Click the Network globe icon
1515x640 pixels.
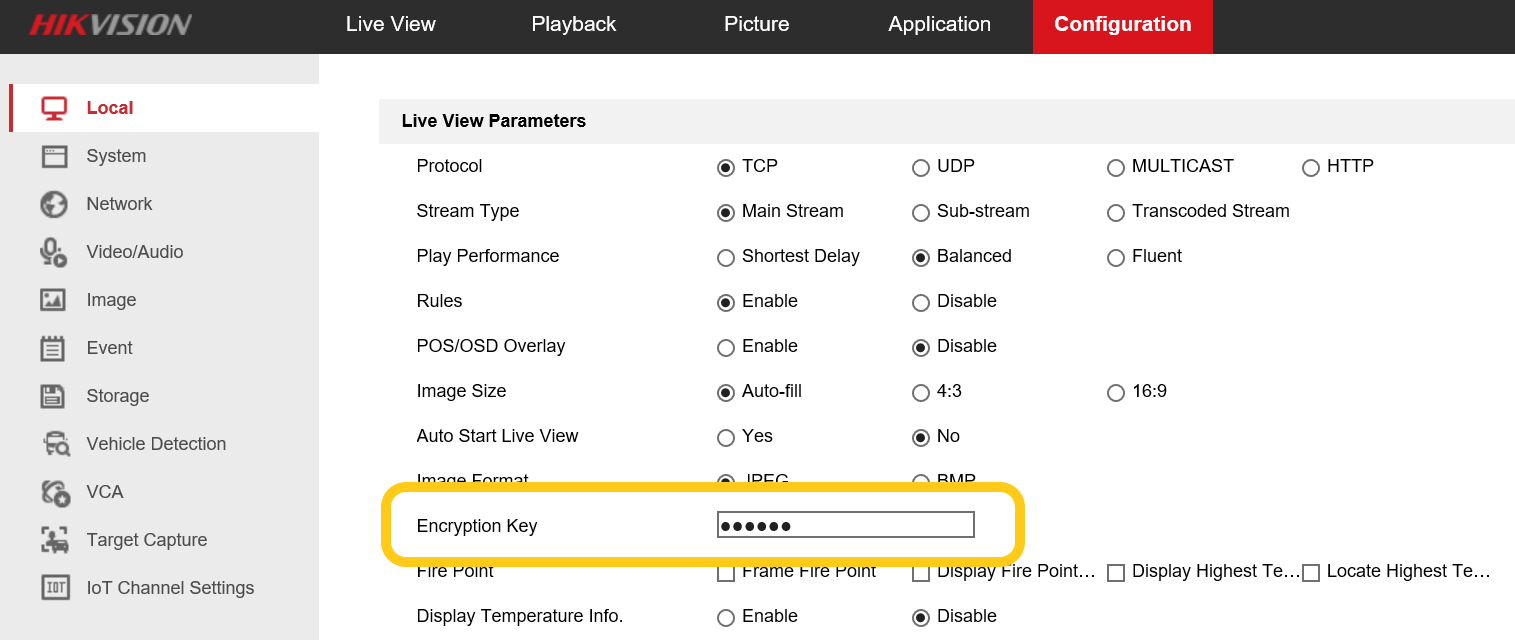54,204
